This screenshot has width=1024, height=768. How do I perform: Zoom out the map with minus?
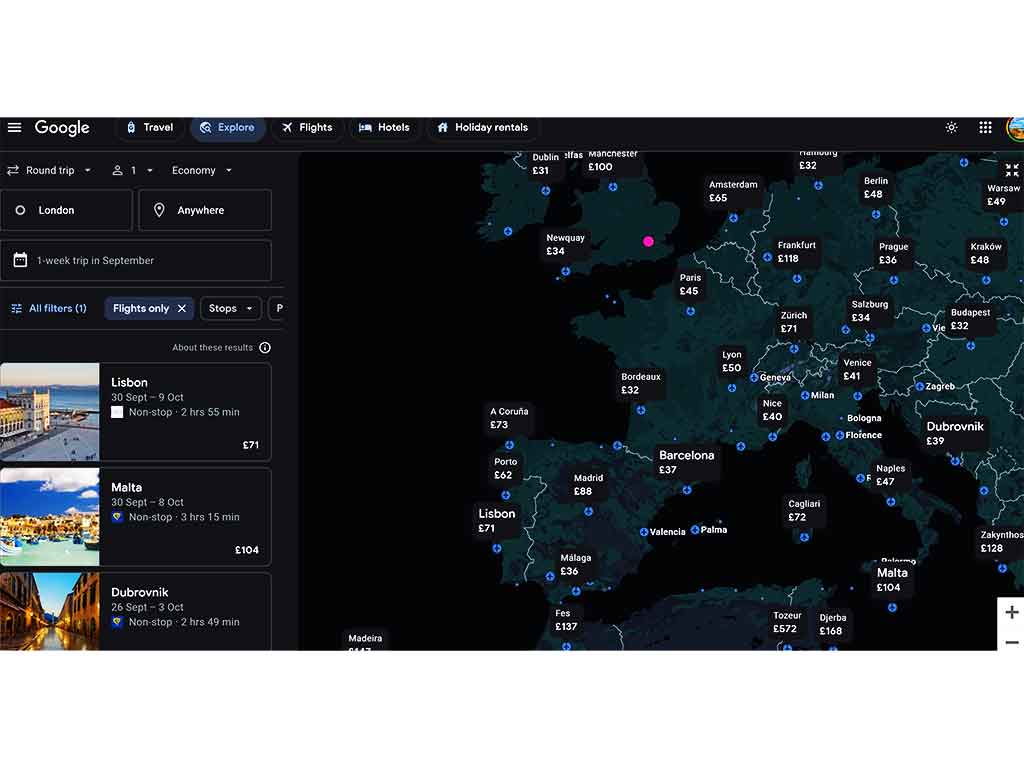pyautogui.click(x=1012, y=643)
